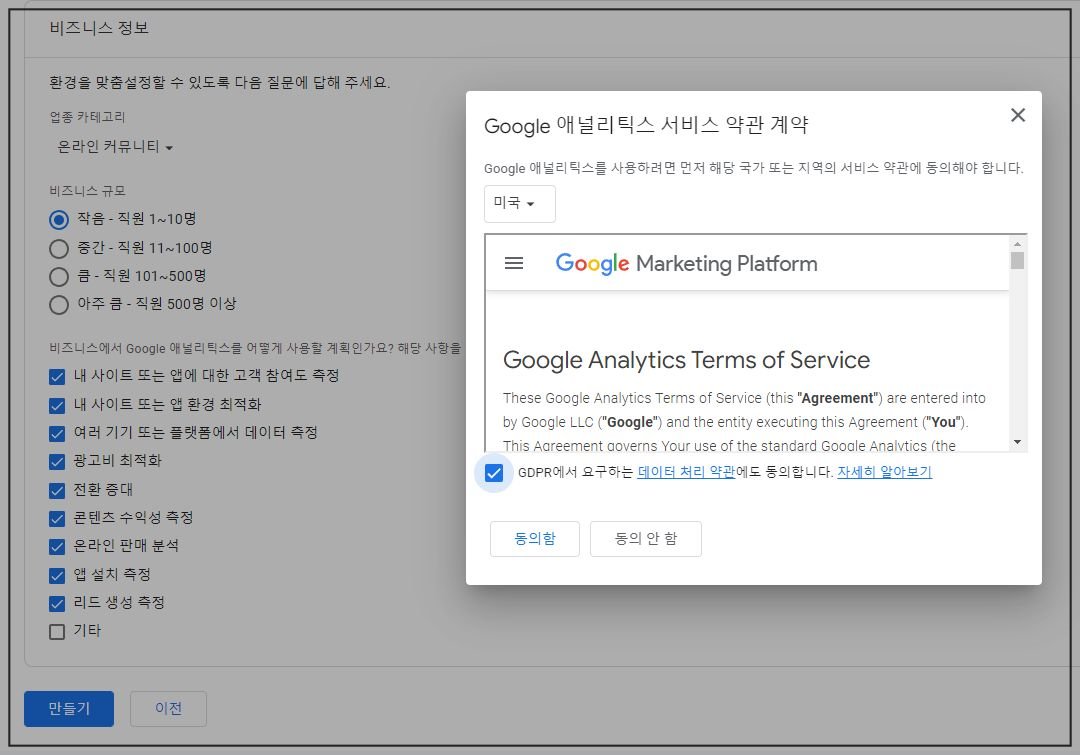
Task: Open the 미국 country dropdown
Action: point(519,203)
